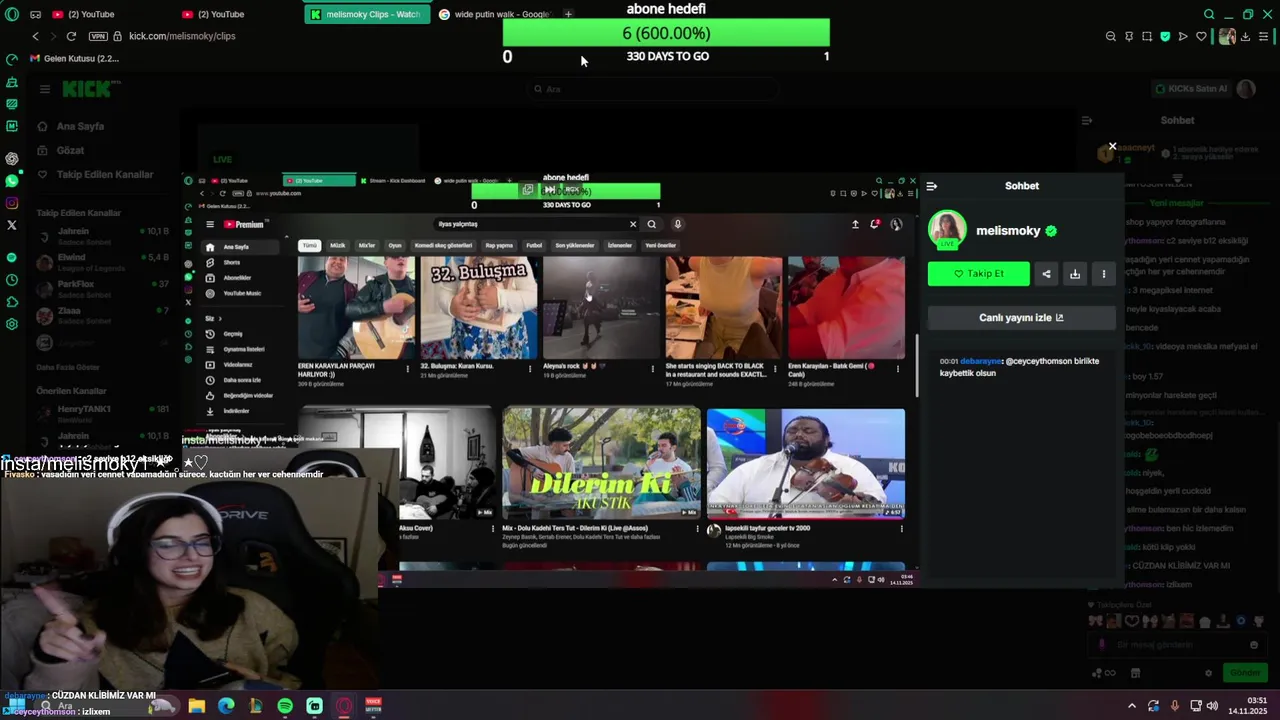The image size is (1280, 720).
Task: Open ParkFlox channel in followed list
Action: coord(103,288)
